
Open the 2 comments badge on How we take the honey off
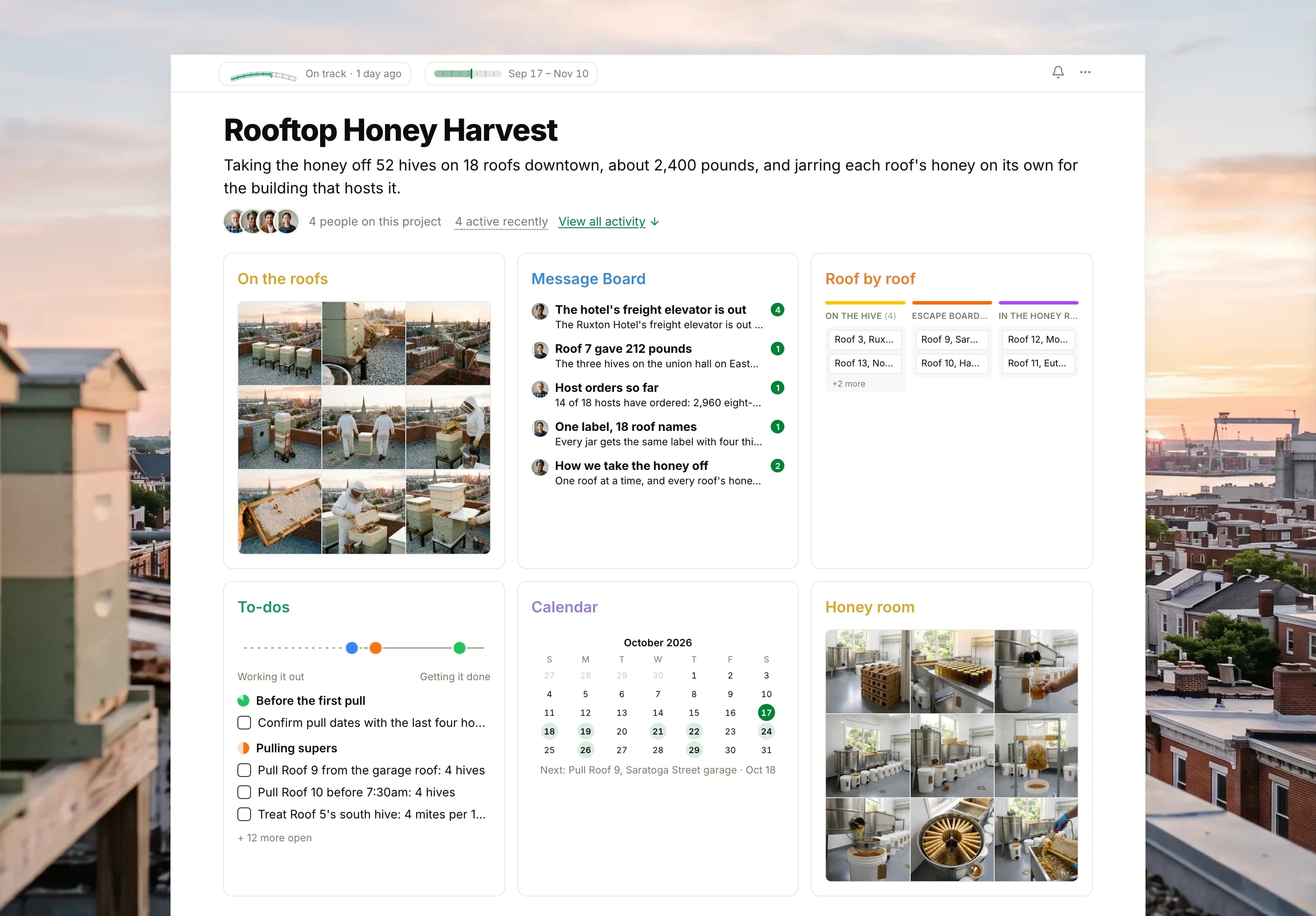pyautogui.click(x=777, y=466)
